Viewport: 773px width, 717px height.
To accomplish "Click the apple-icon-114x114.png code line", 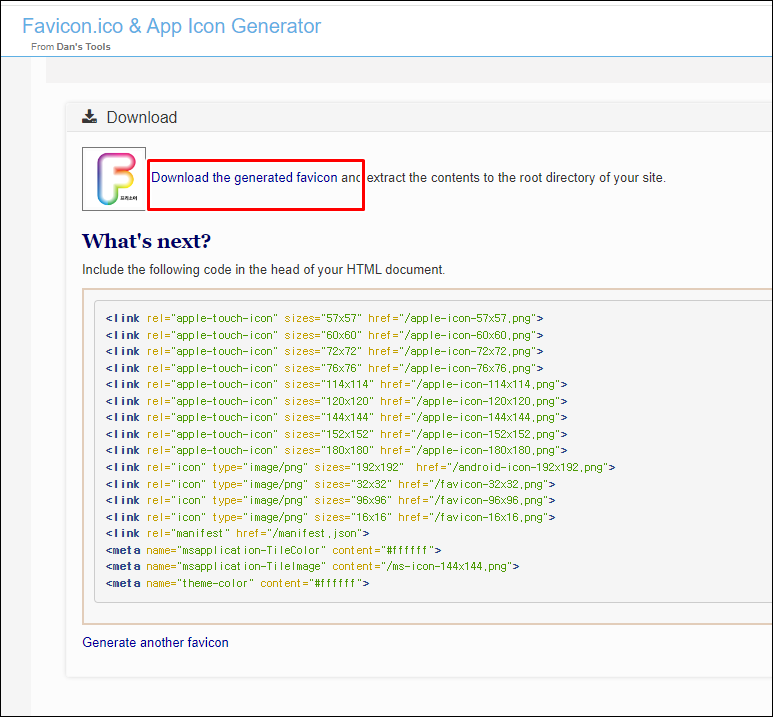I will click(336, 385).
